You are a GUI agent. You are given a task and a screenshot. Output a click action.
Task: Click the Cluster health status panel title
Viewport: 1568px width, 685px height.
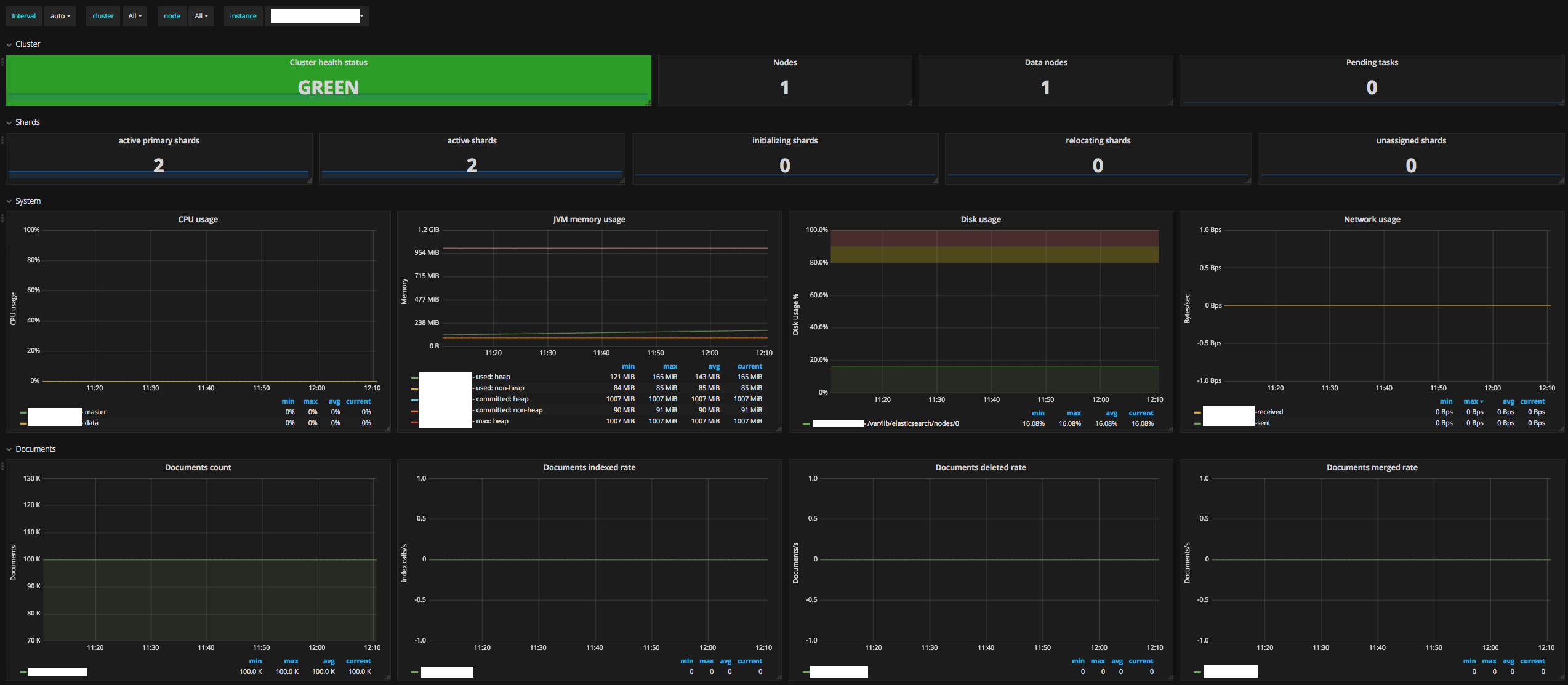click(x=328, y=63)
